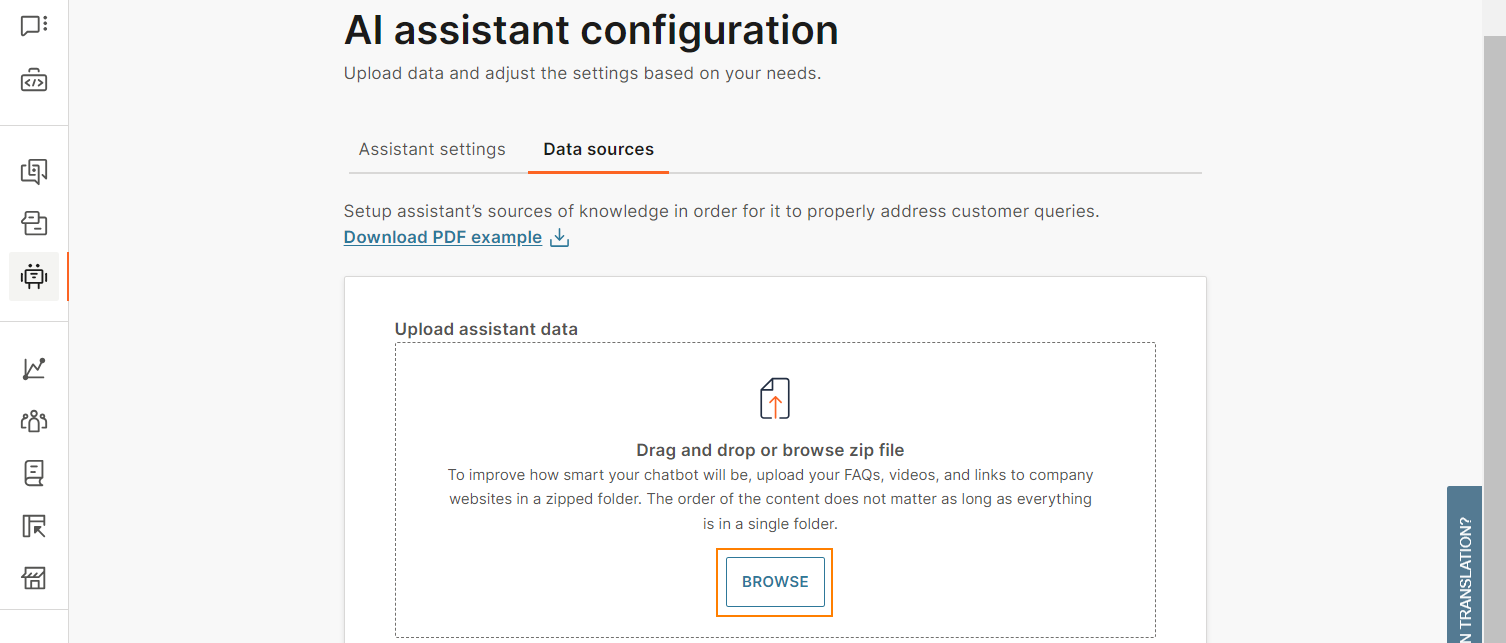Open the scroll document sidebar icon
This screenshot has width=1506, height=643.
point(34,473)
